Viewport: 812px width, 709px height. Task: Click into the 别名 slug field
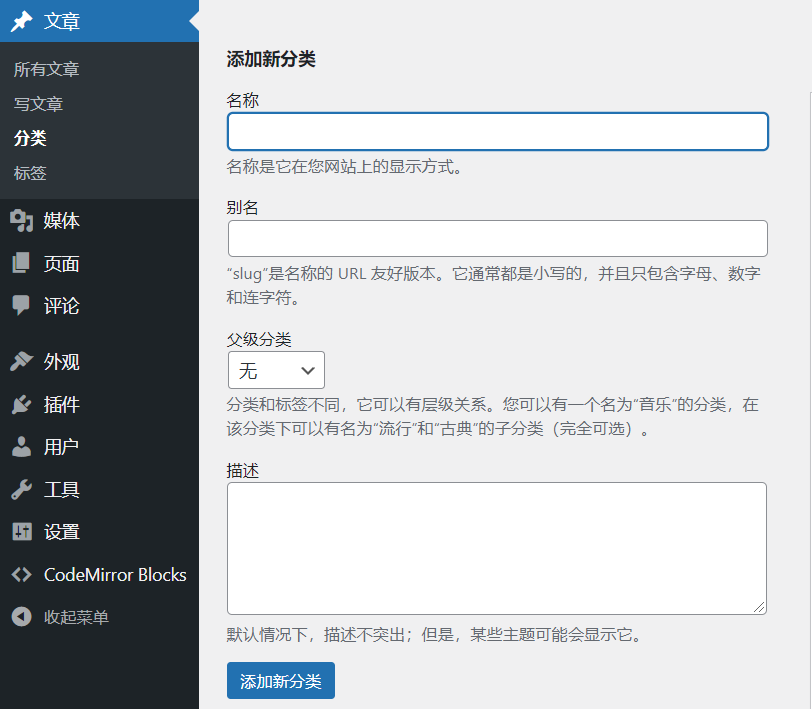[x=497, y=239]
